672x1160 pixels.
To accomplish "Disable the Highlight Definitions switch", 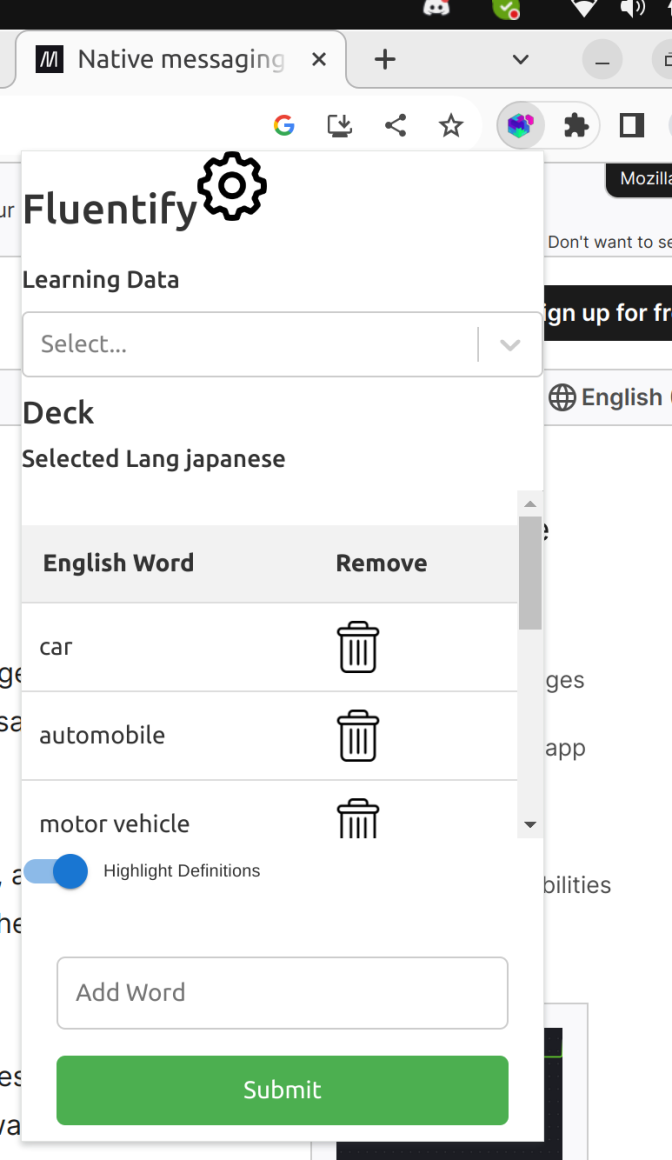I will click(x=57, y=871).
